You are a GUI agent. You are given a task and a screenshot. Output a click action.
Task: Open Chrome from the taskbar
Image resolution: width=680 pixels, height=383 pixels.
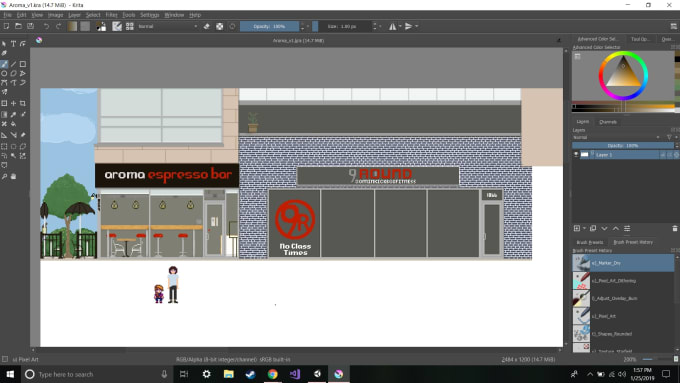pyautogui.click(x=272, y=374)
